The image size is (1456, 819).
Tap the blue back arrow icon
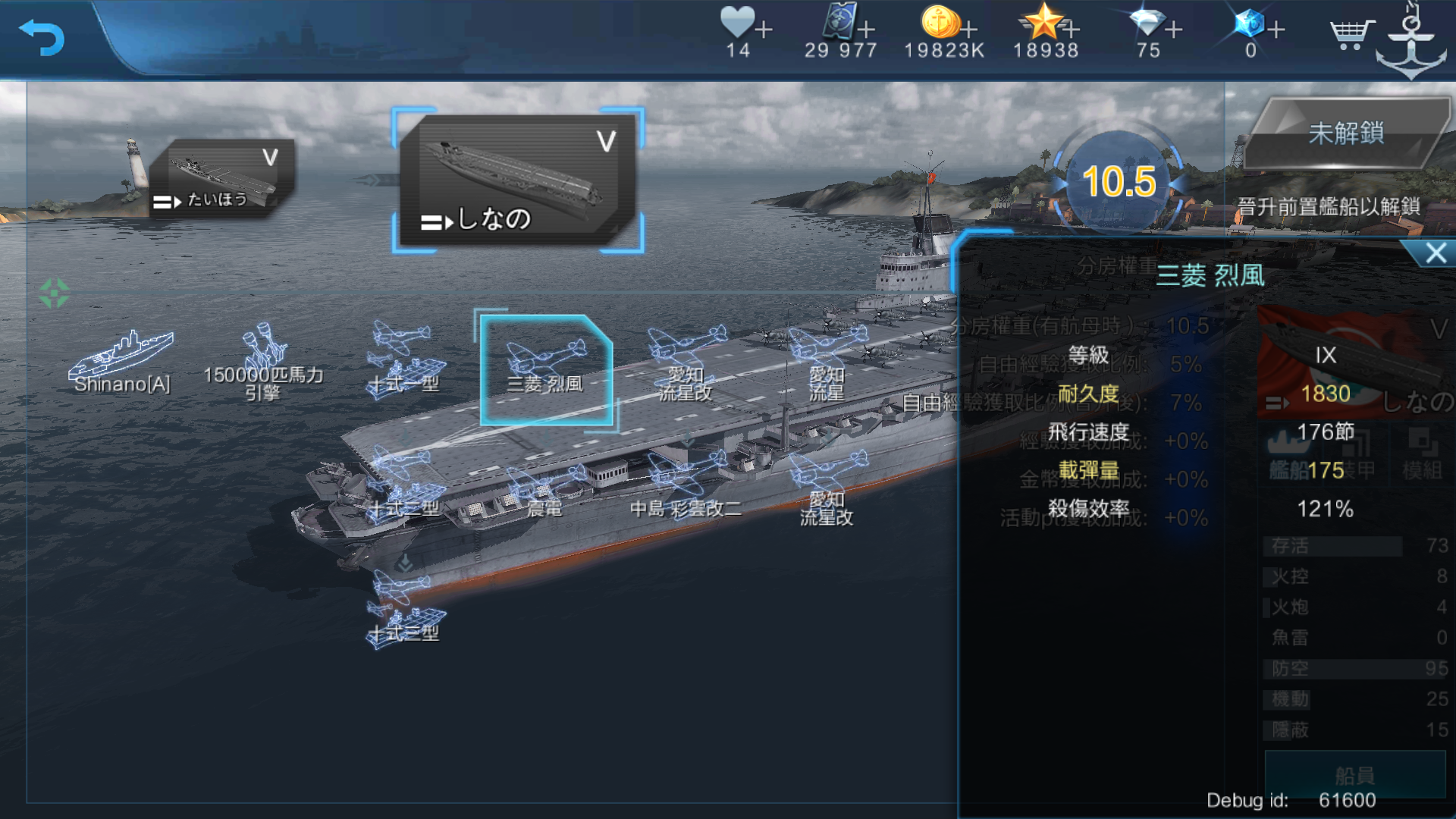point(42,37)
